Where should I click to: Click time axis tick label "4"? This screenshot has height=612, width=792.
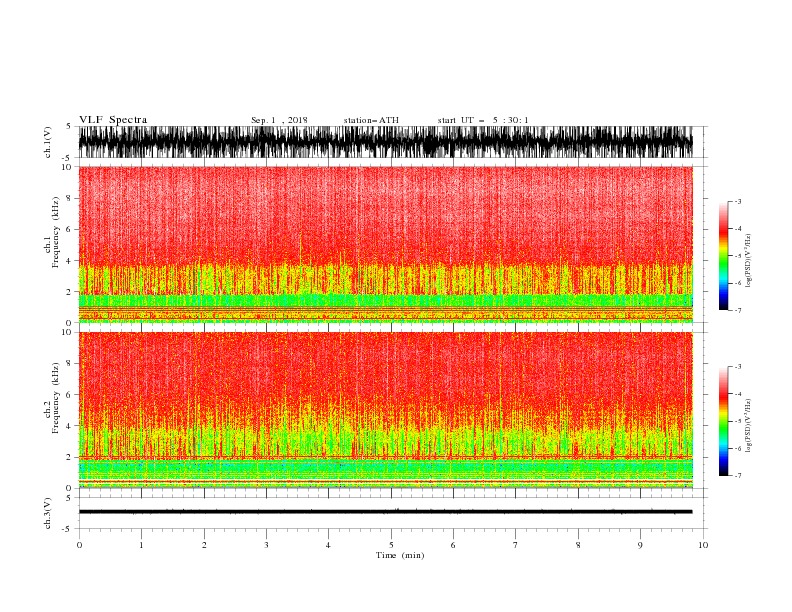tap(328, 545)
